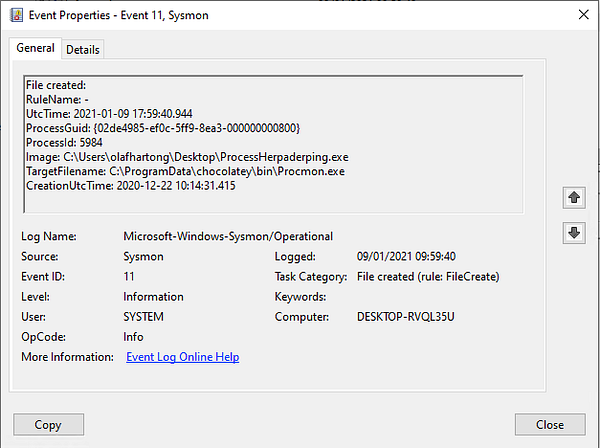
Task: Click the up arrow previous event button
Action: pyautogui.click(x=574, y=198)
